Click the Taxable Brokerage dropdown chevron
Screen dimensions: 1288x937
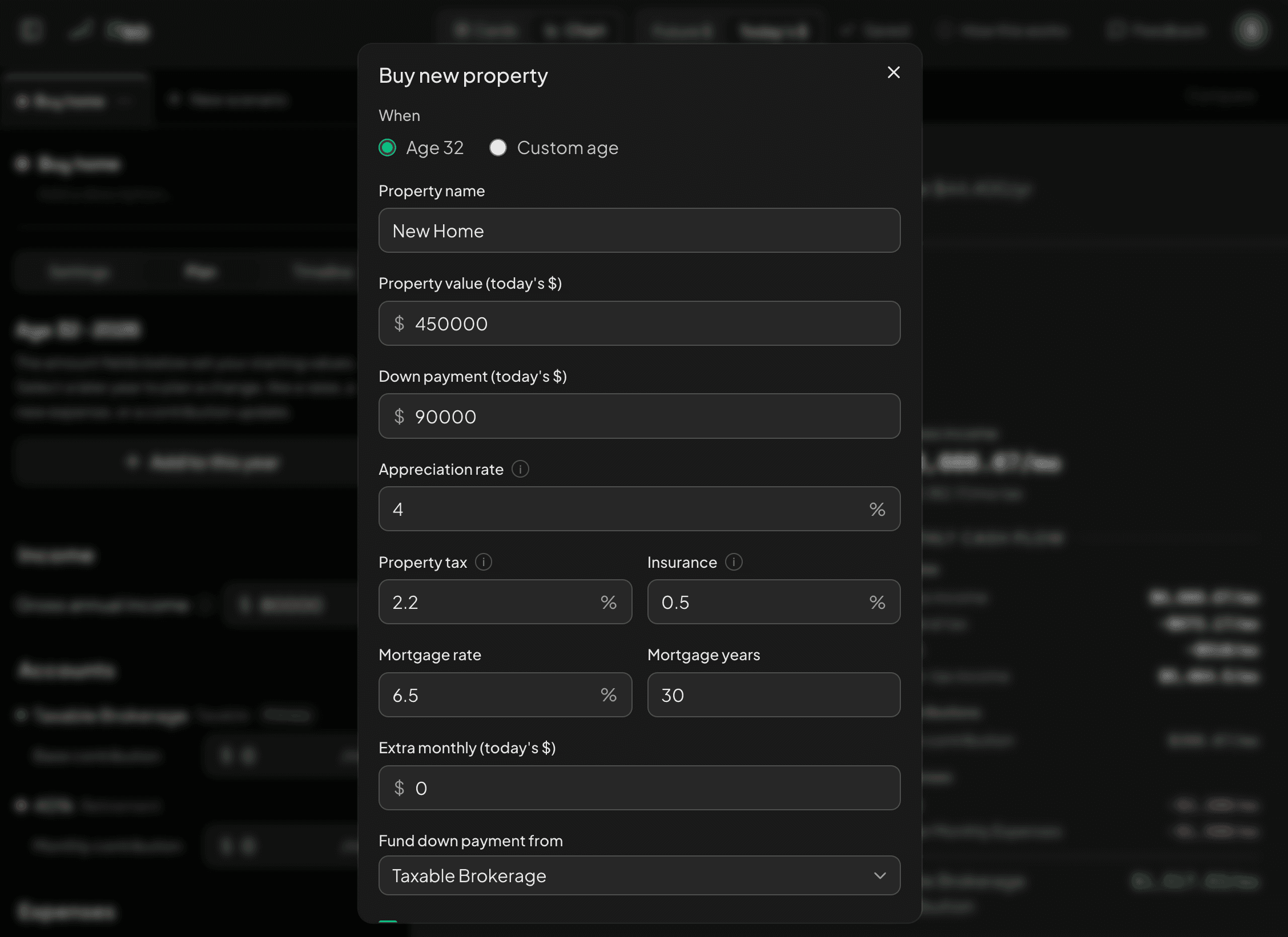pos(880,875)
